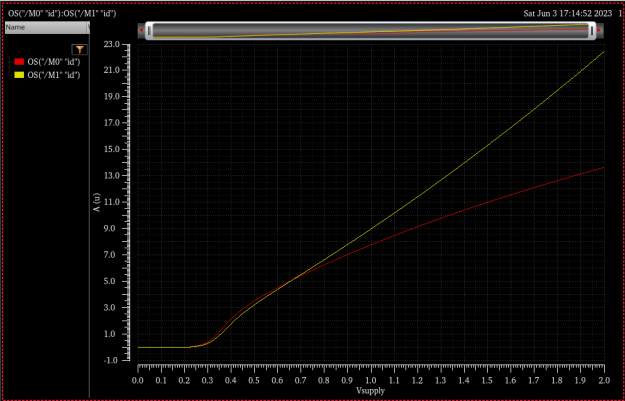The height and width of the screenshot is (401, 625).
Task: Click the 0.0 tick on the Vsupply axis
Action: coord(137,380)
